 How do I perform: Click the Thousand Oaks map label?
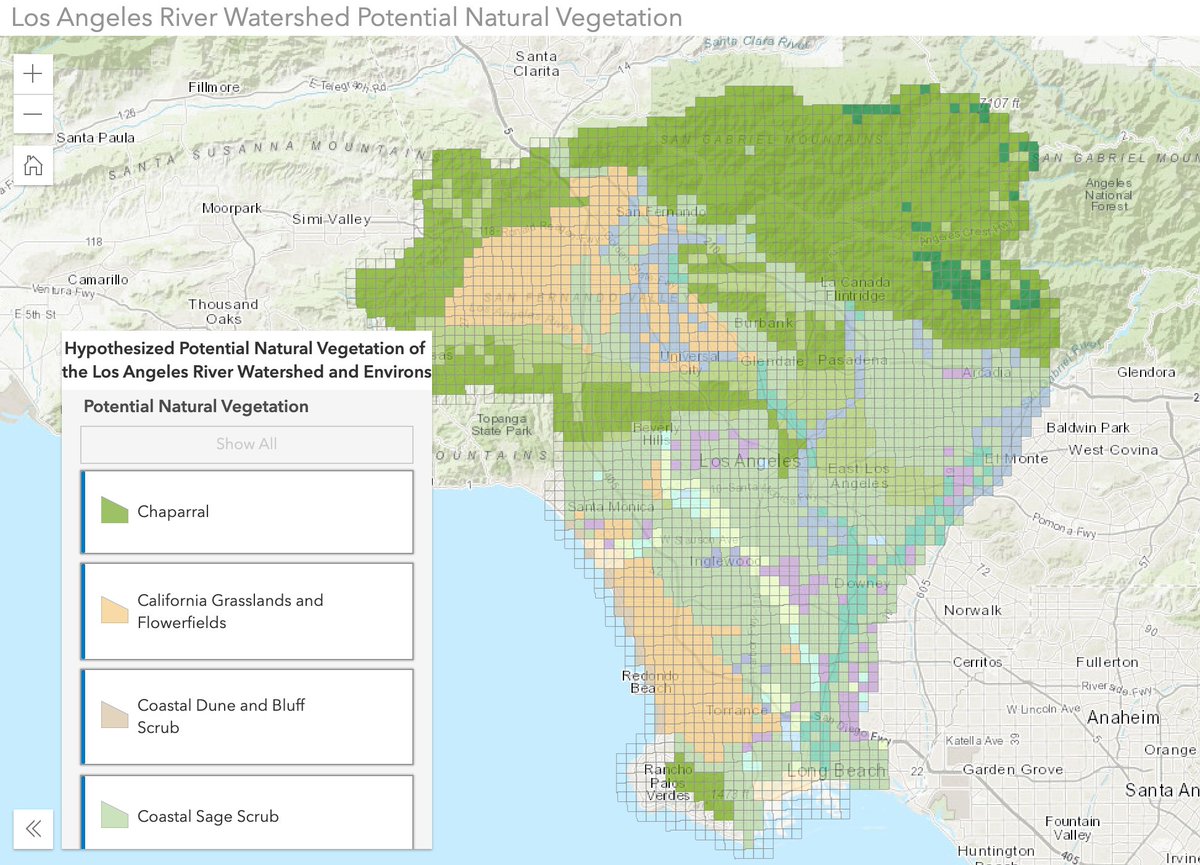pyautogui.click(x=223, y=311)
